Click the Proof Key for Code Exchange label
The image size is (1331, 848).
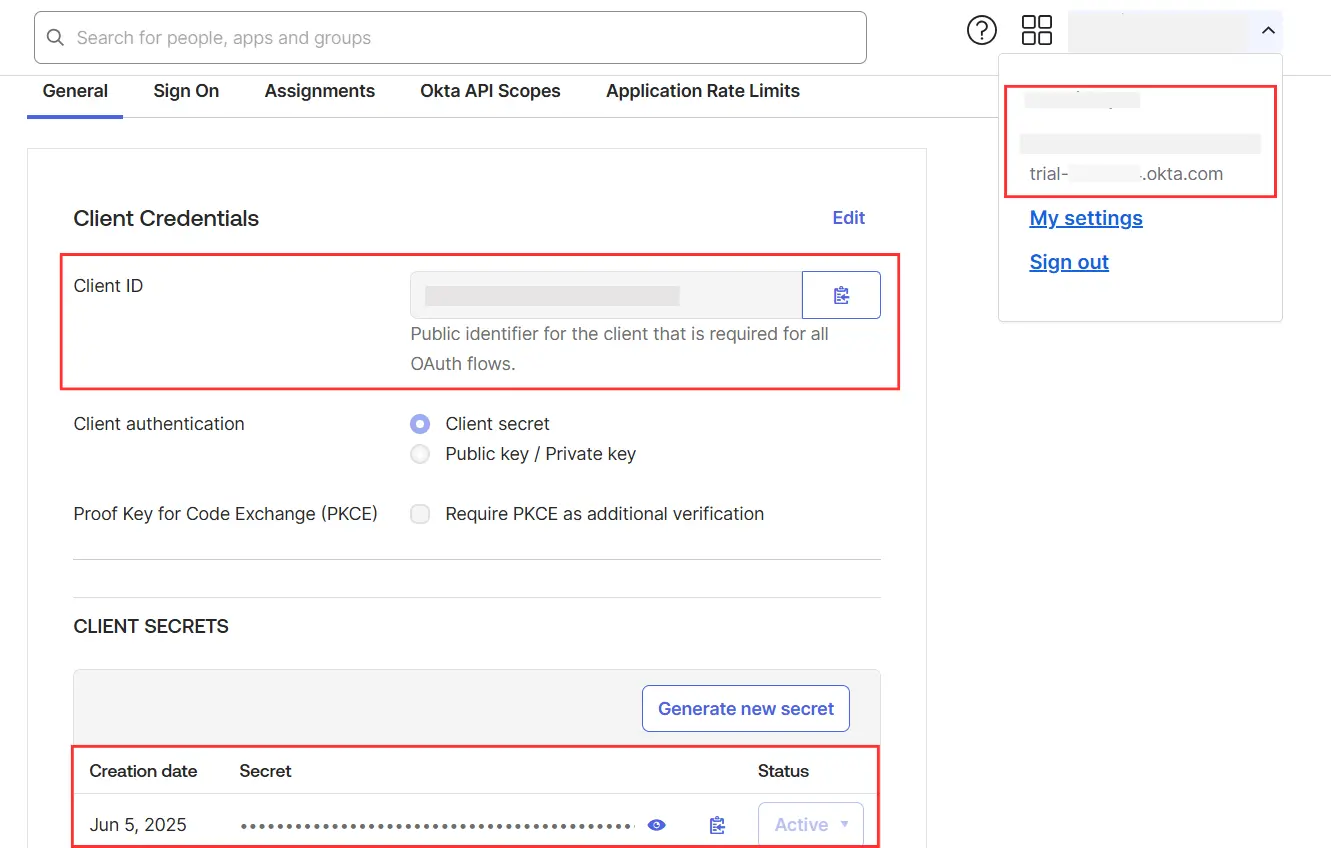coord(226,514)
